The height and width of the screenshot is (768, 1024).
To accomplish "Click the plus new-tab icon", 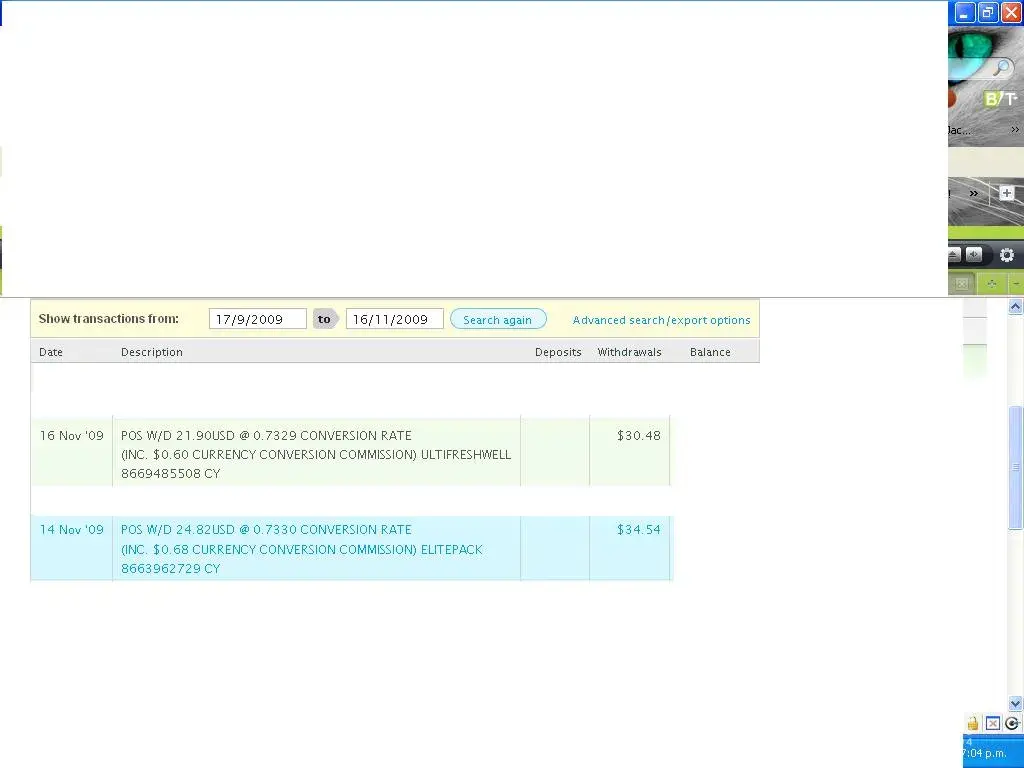I will click(1006, 193).
